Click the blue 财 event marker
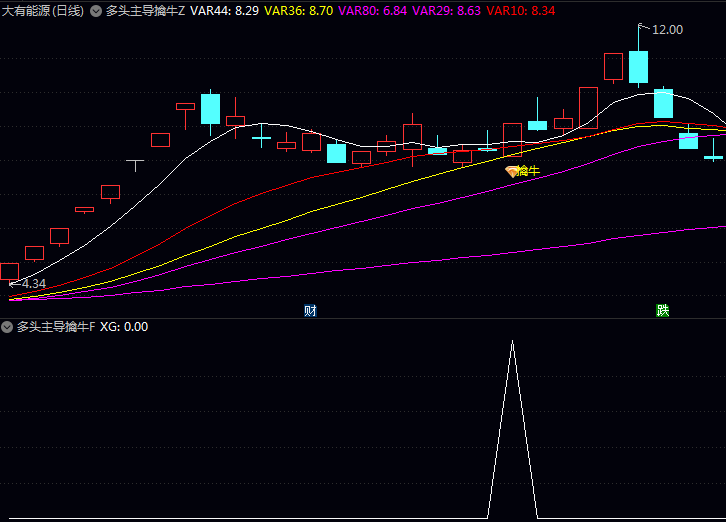Viewport: 726px width, 522px height. [x=310, y=311]
